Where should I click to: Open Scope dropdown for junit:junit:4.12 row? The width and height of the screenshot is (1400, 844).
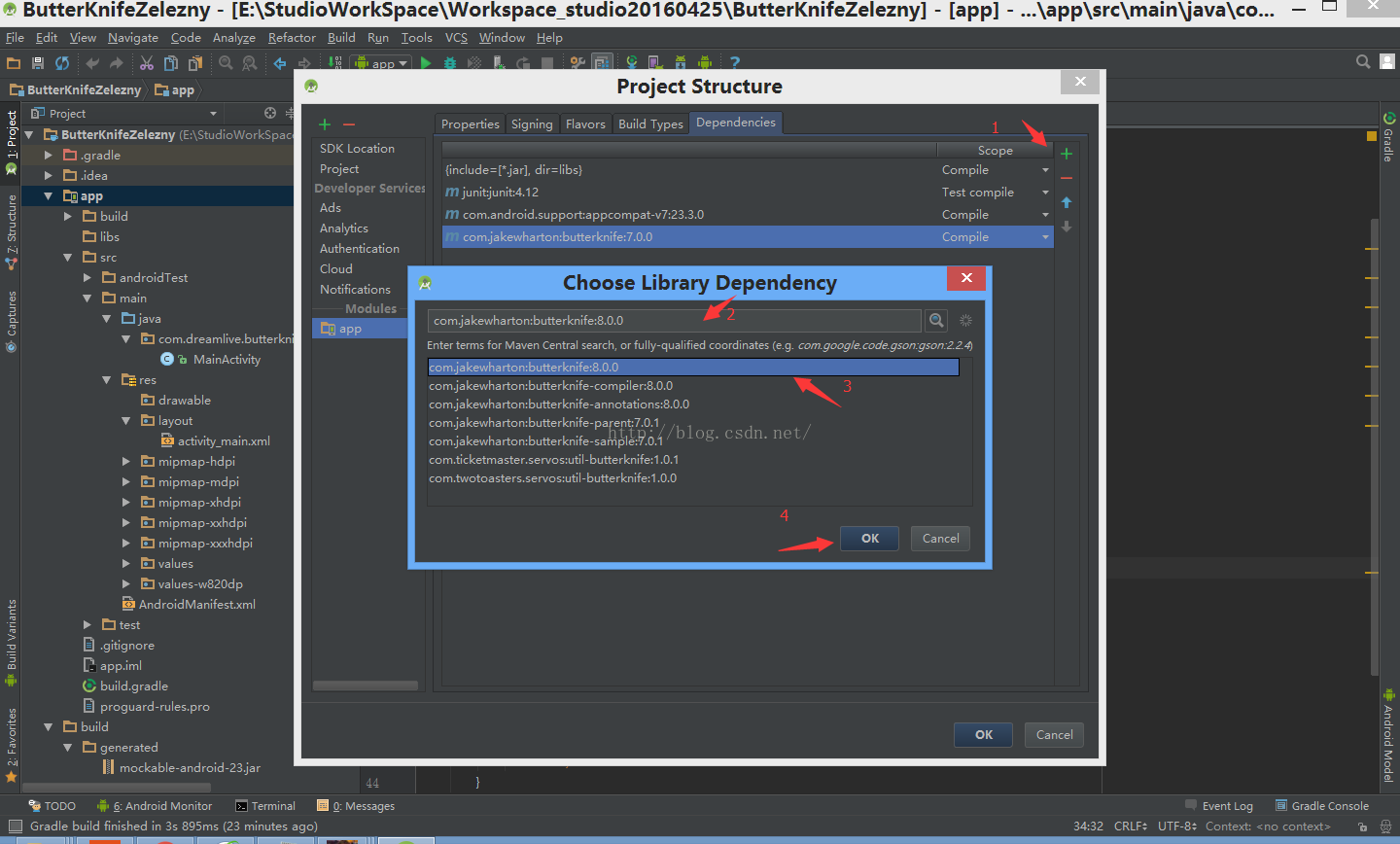click(1045, 193)
